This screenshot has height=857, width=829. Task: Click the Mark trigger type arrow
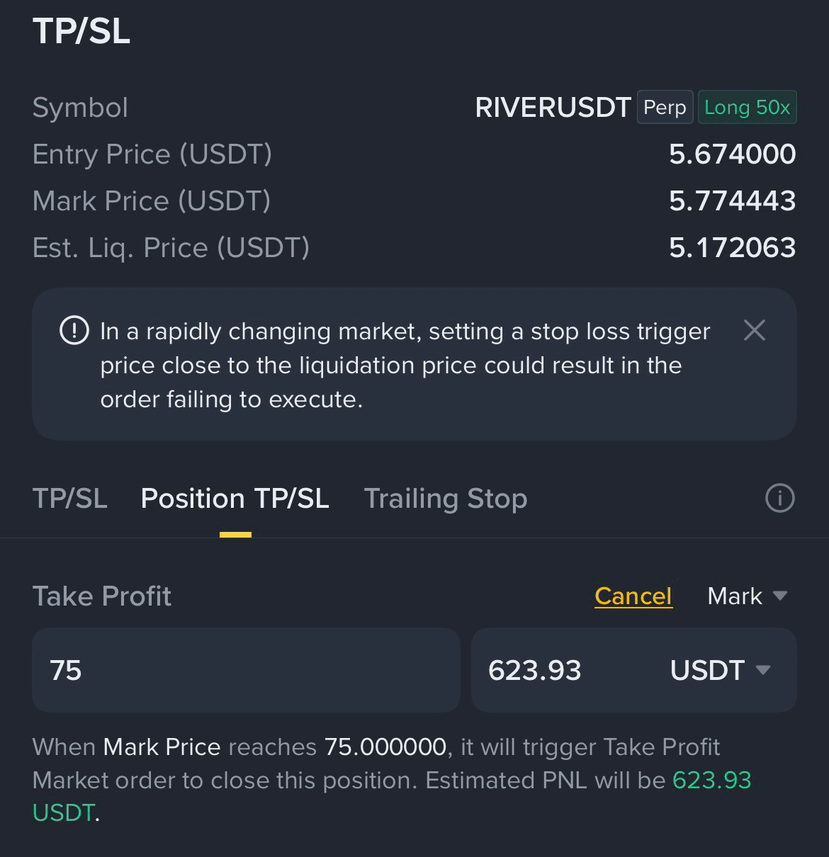click(780, 595)
